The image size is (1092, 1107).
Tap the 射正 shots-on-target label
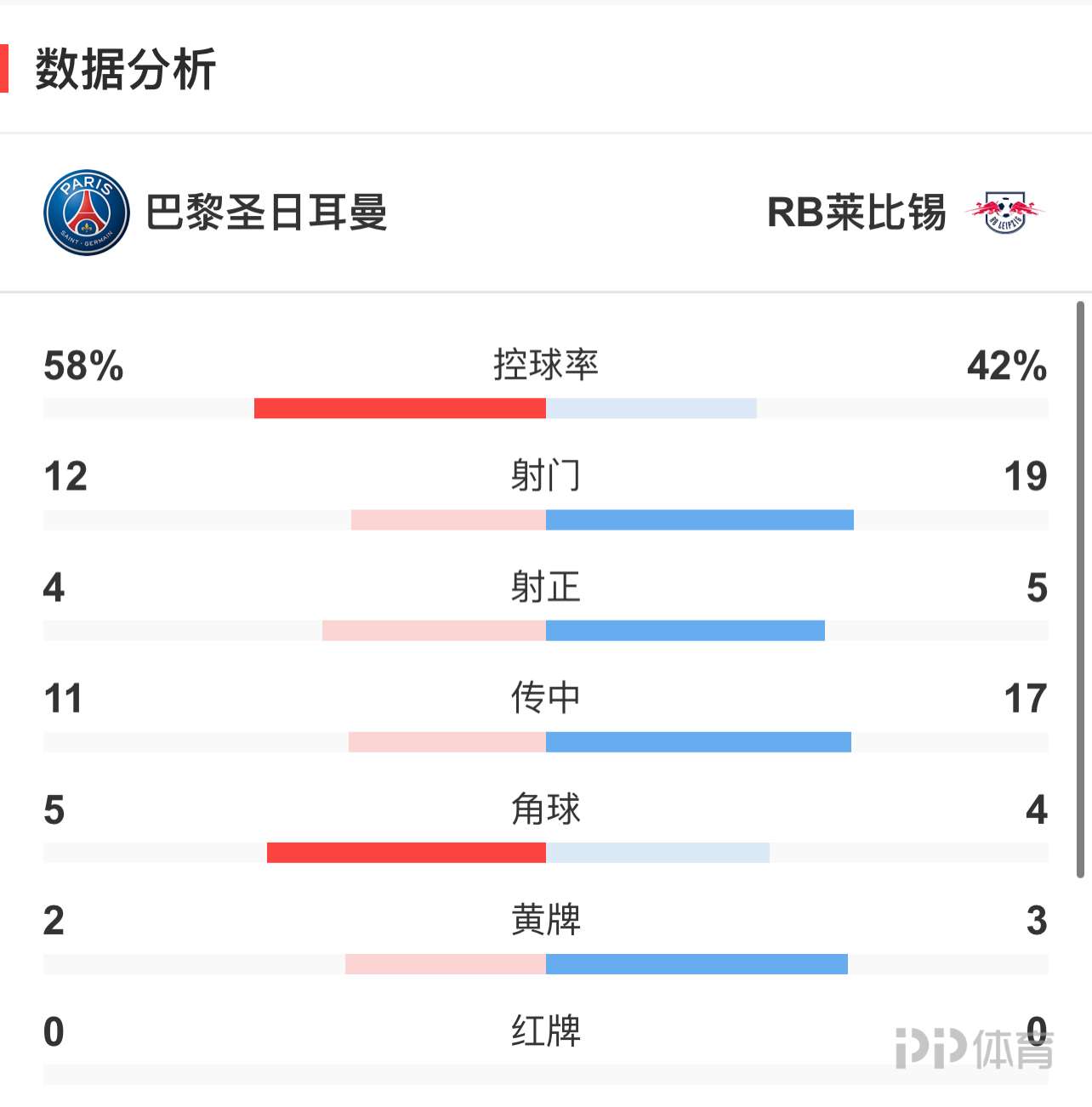coord(546,587)
